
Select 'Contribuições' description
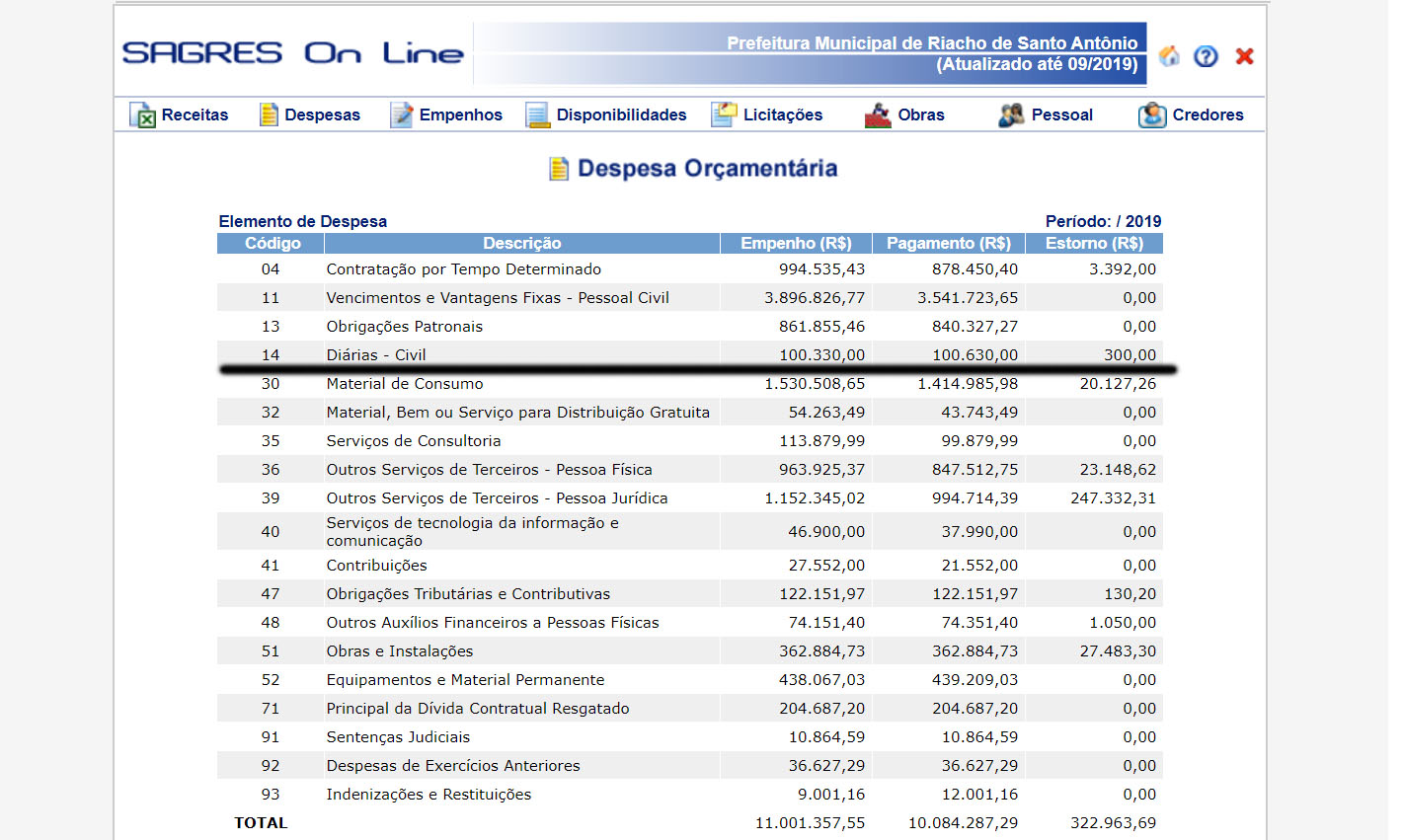tap(377, 566)
